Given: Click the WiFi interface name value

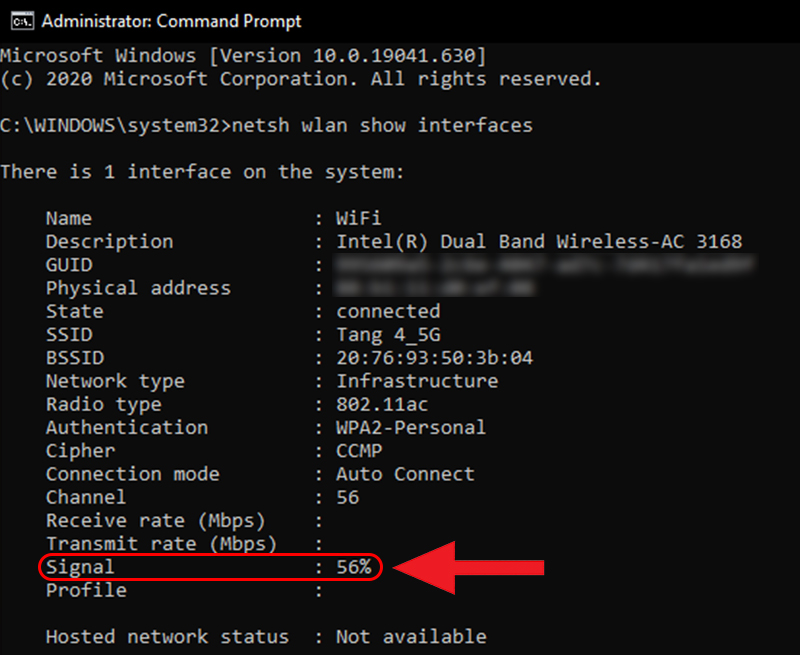Looking at the screenshot, I should point(359,218).
